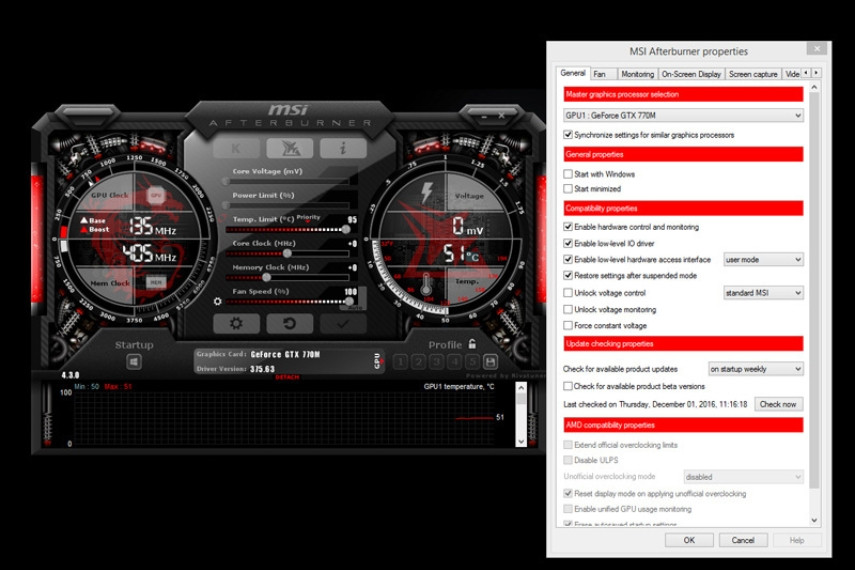Switch to the General tab

573,73
